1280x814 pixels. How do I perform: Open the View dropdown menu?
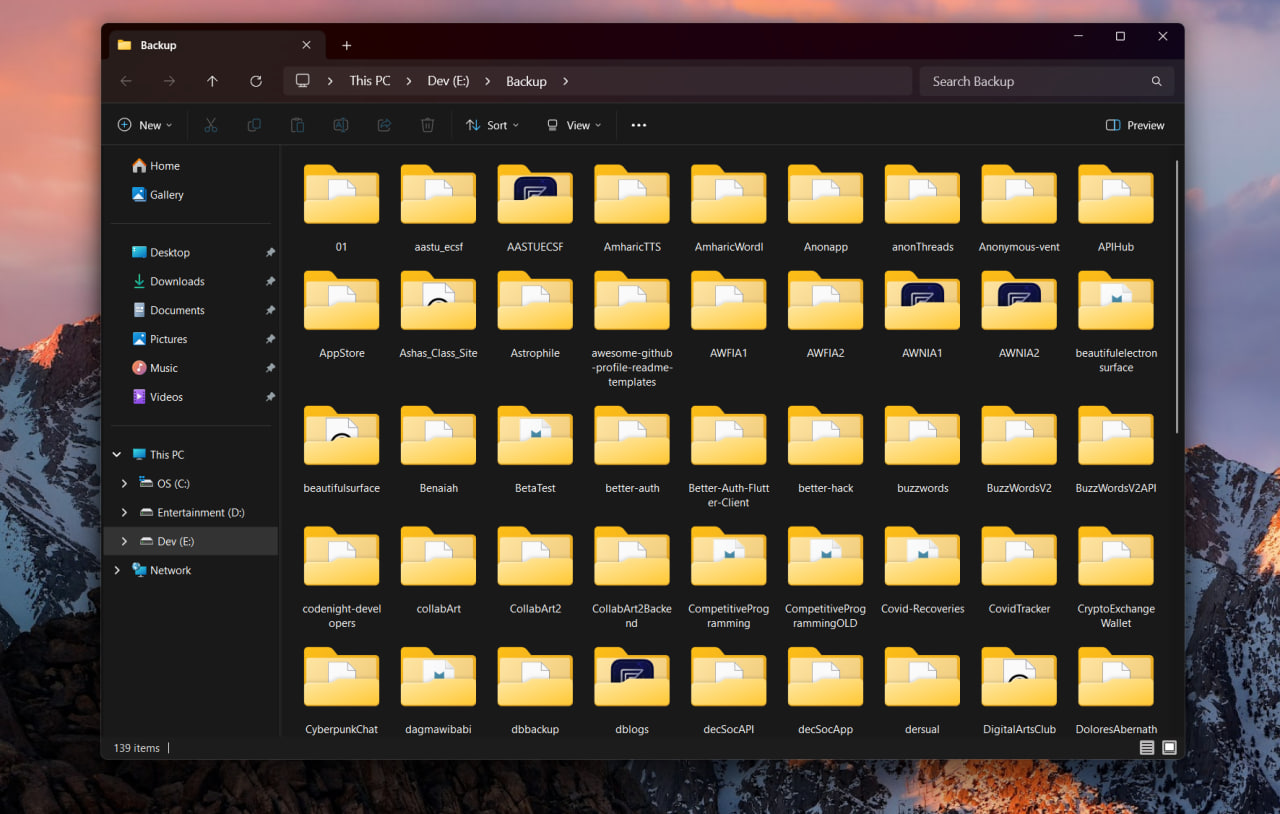[x=574, y=125]
